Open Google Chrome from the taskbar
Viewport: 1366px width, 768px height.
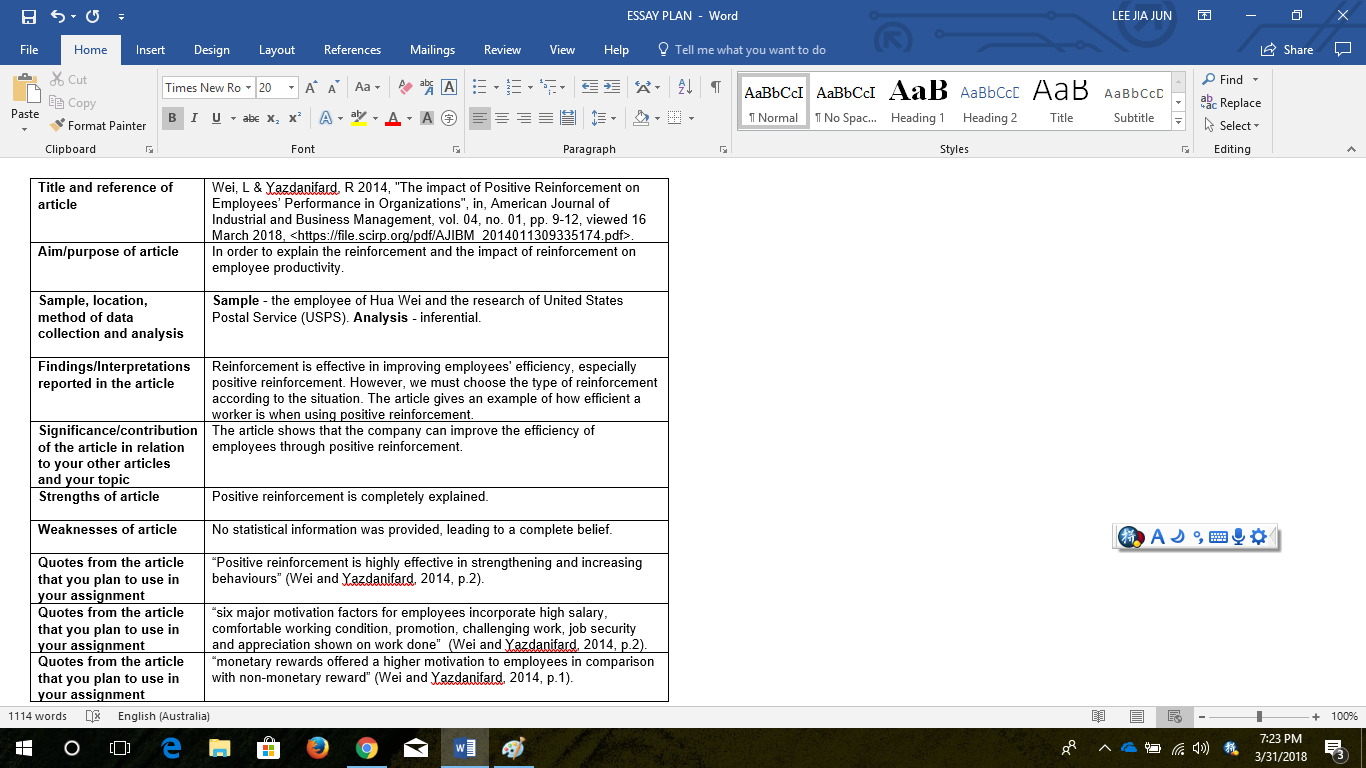tap(367, 748)
